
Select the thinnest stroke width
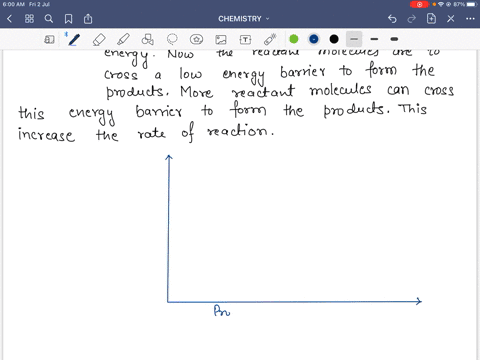click(x=354, y=39)
